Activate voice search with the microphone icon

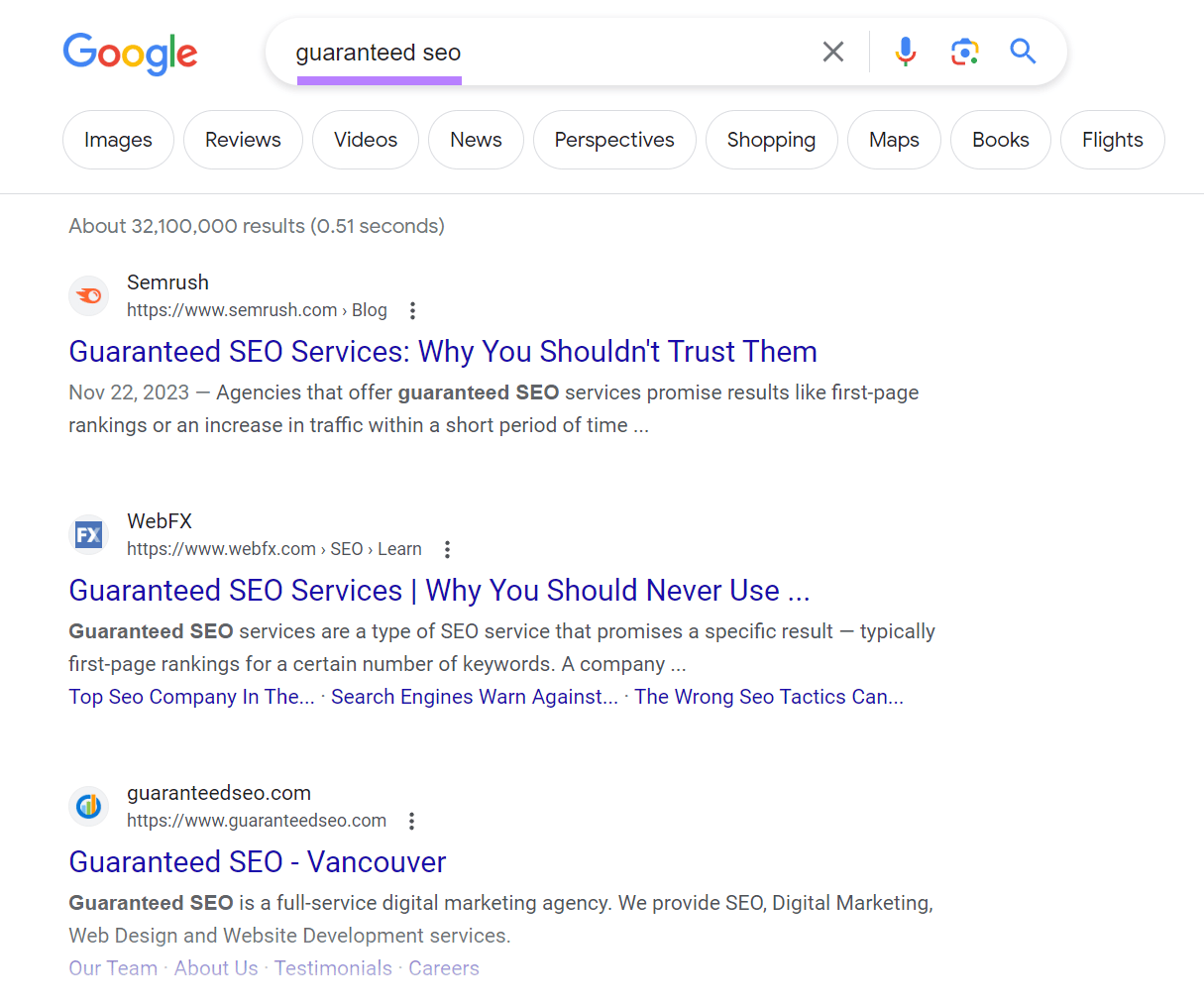pyautogui.click(x=905, y=52)
